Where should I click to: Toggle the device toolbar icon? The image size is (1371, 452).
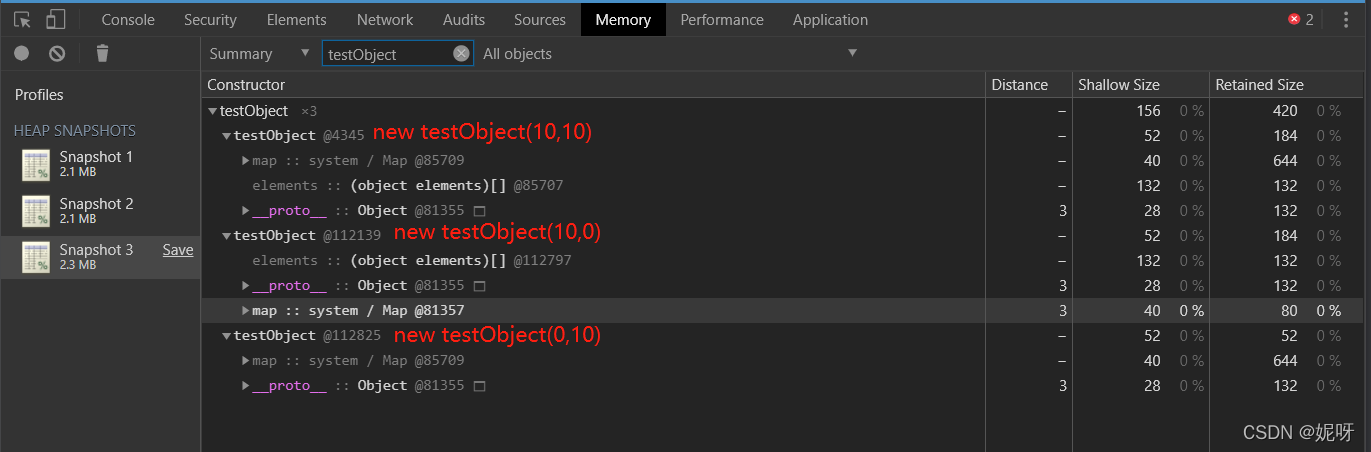pos(56,19)
